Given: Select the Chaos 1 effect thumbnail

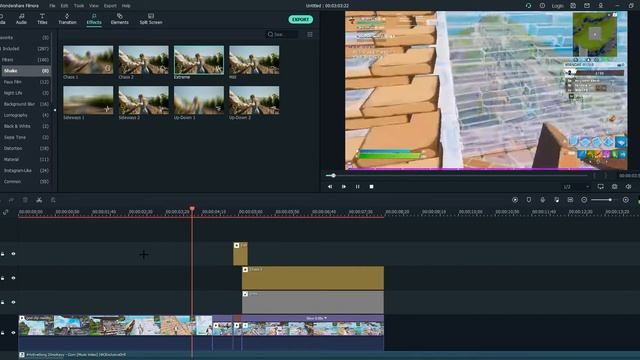Looking at the screenshot, I should (x=88, y=60).
